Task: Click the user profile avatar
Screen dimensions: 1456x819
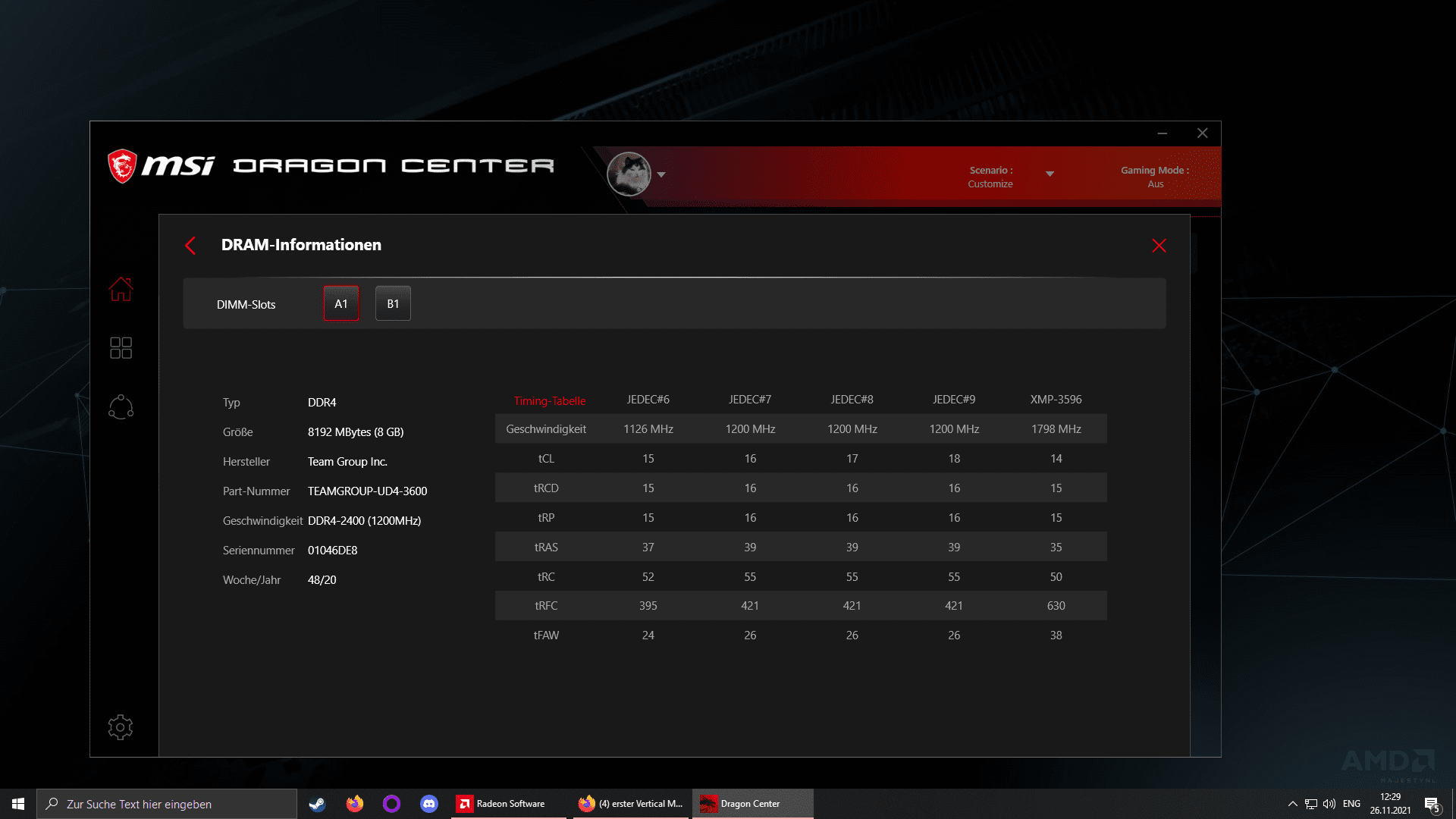Action: click(x=629, y=174)
